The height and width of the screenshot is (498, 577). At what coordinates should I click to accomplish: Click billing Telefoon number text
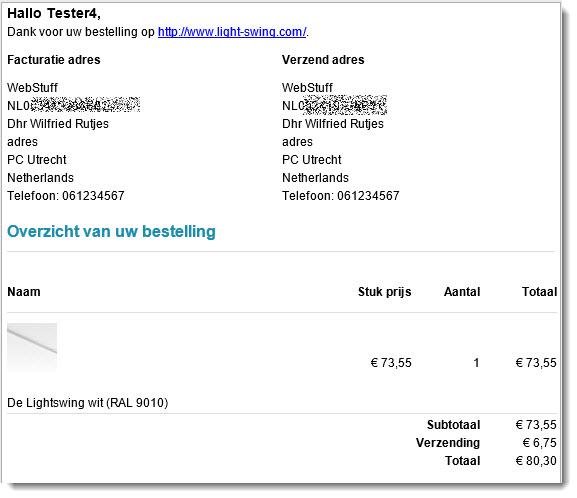click(x=66, y=196)
